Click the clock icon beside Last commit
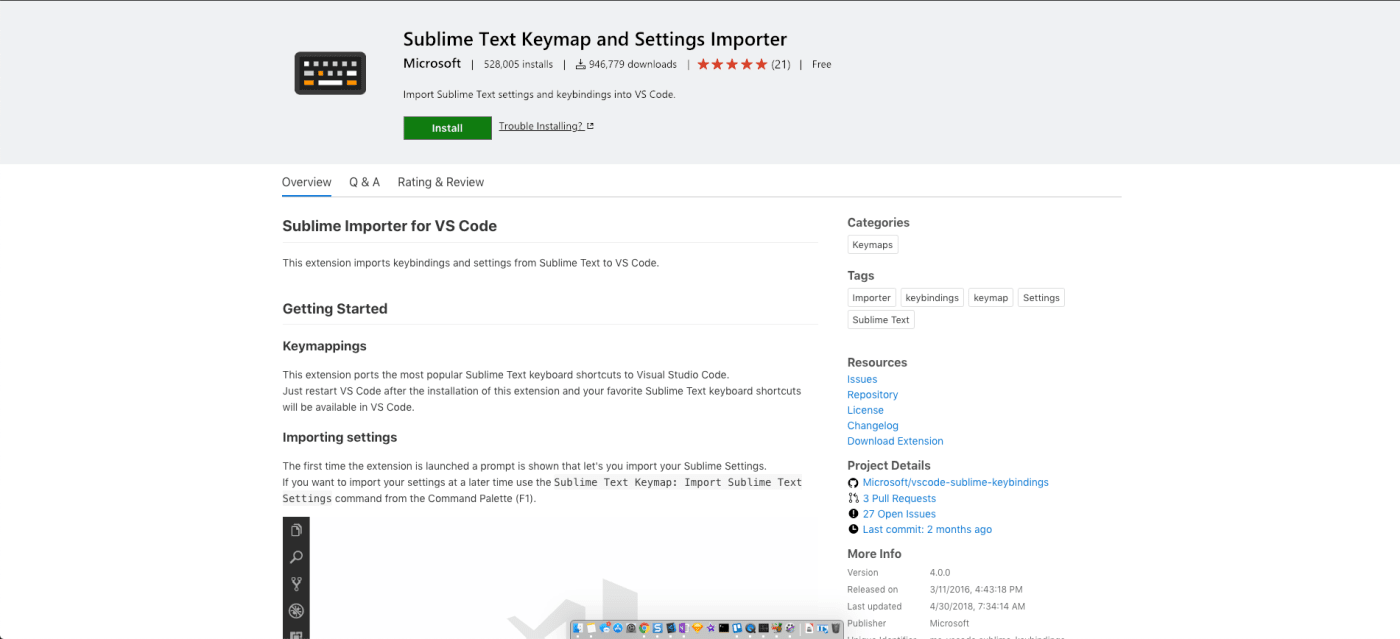This screenshot has width=1400, height=639. coord(853,529)
